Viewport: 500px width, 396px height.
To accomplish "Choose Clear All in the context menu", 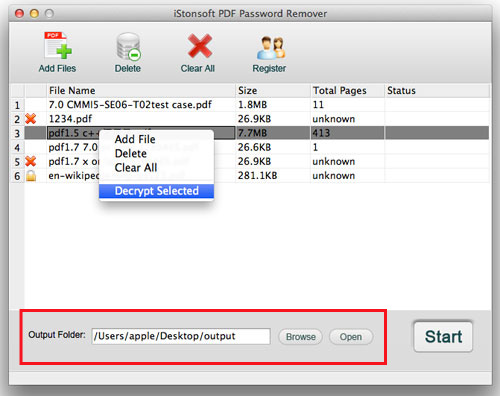I will coord(156,168).
